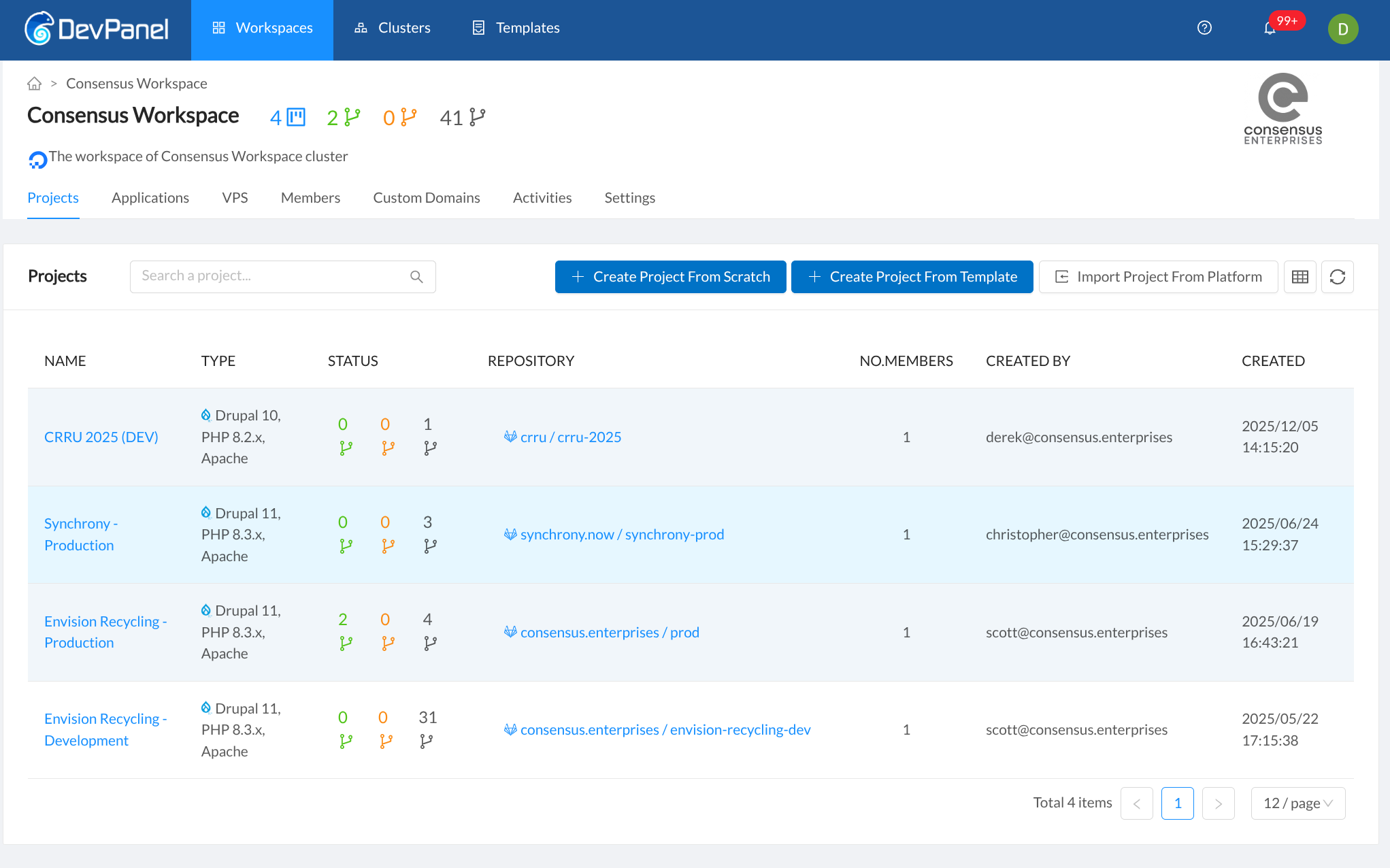Click the gray 41 branches icon in header
Viewport: 1390px width, 868px height.
pos(478,117)
